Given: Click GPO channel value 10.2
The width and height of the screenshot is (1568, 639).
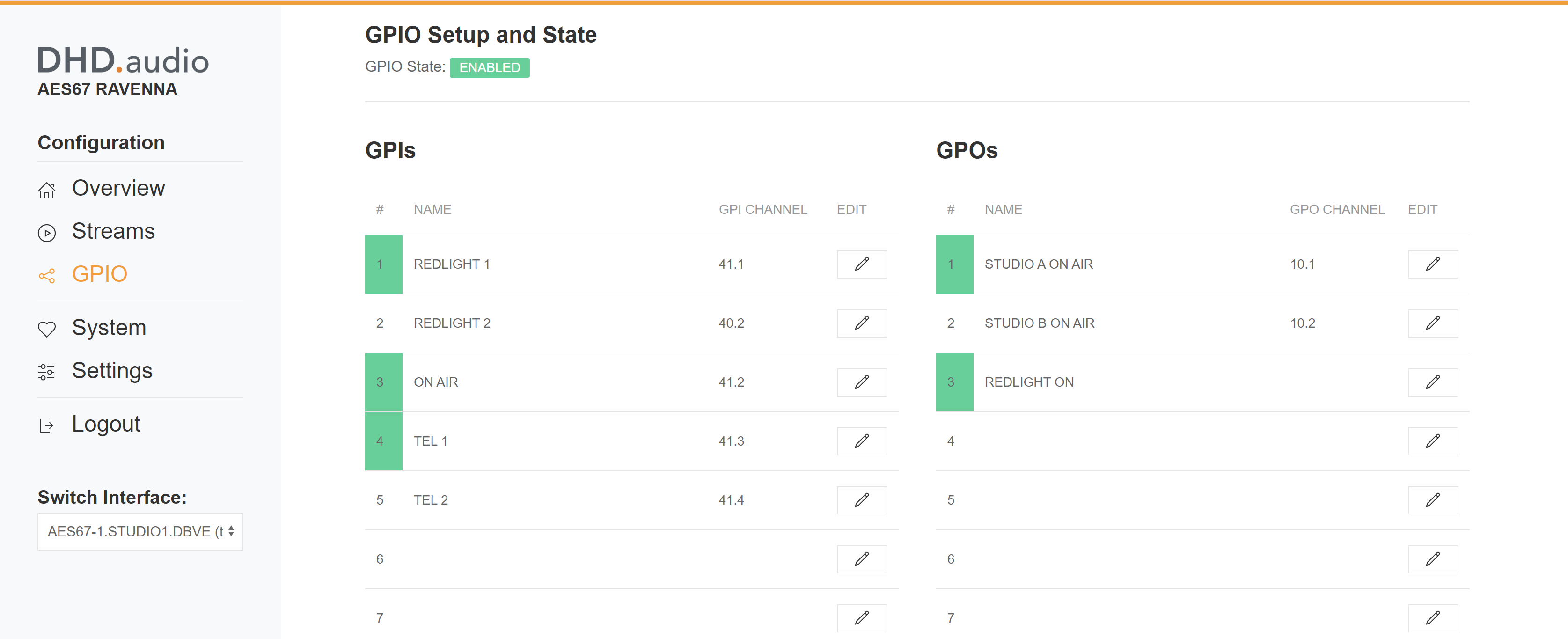Looking at the screenshot, I should (1302, 323).
